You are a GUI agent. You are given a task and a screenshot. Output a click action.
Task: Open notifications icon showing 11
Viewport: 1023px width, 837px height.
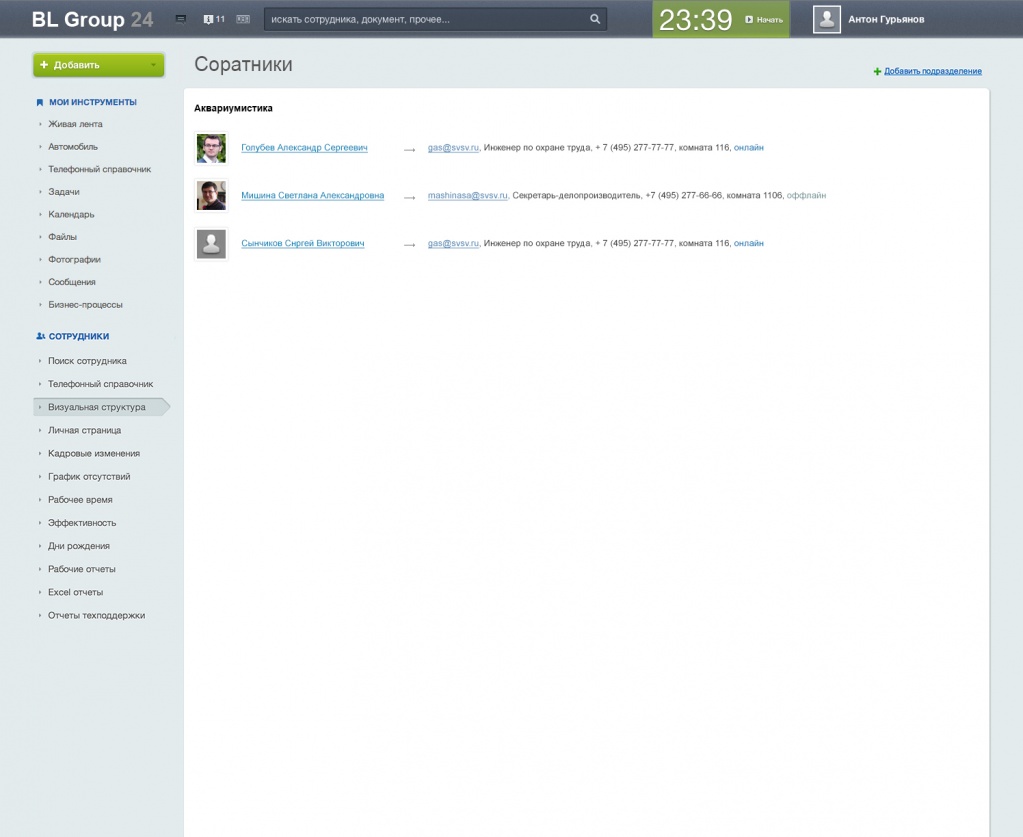pyautogui.click(x=214, y=19)
